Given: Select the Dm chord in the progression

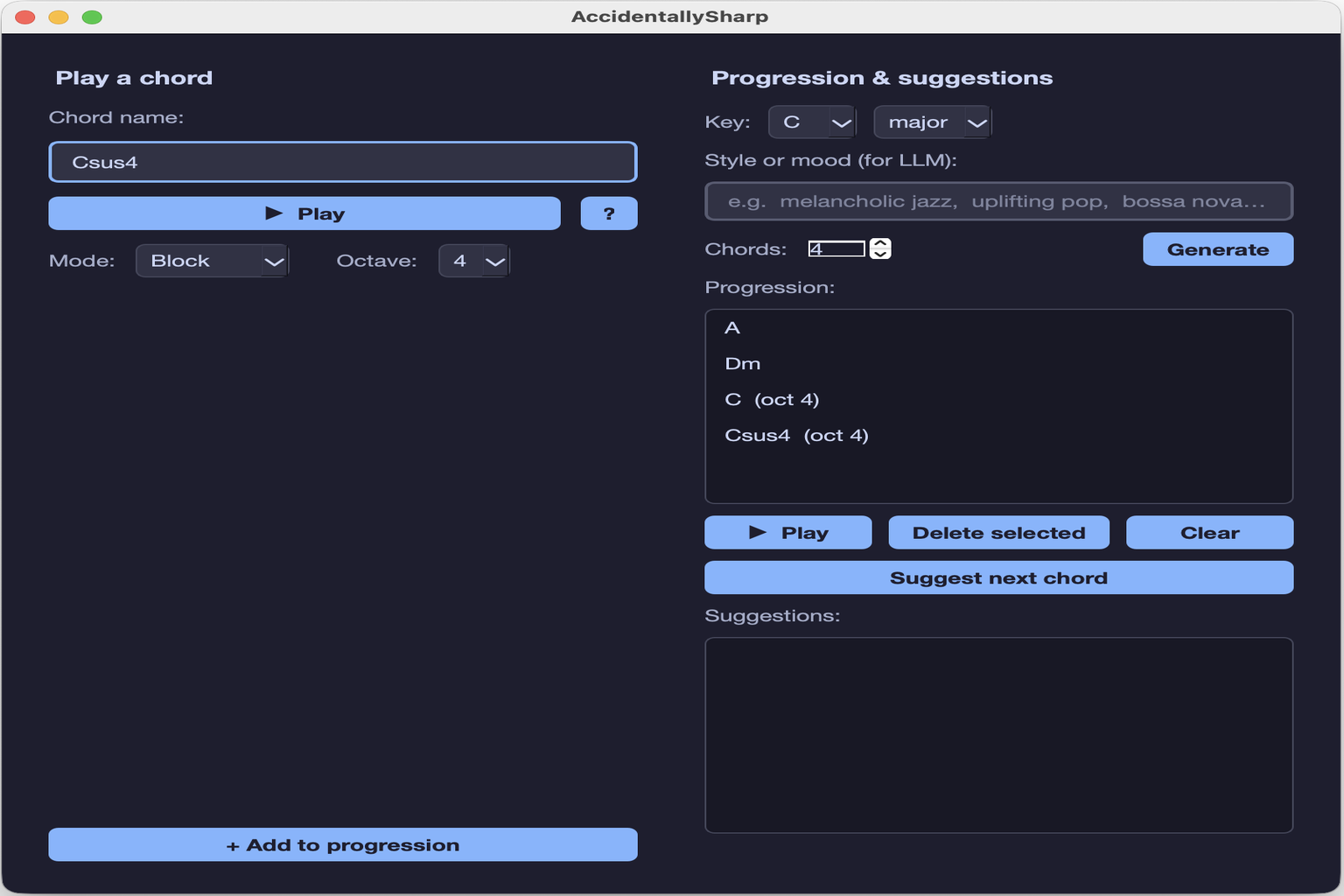Looking at the screenshot, I should click(x=743, y=364).
